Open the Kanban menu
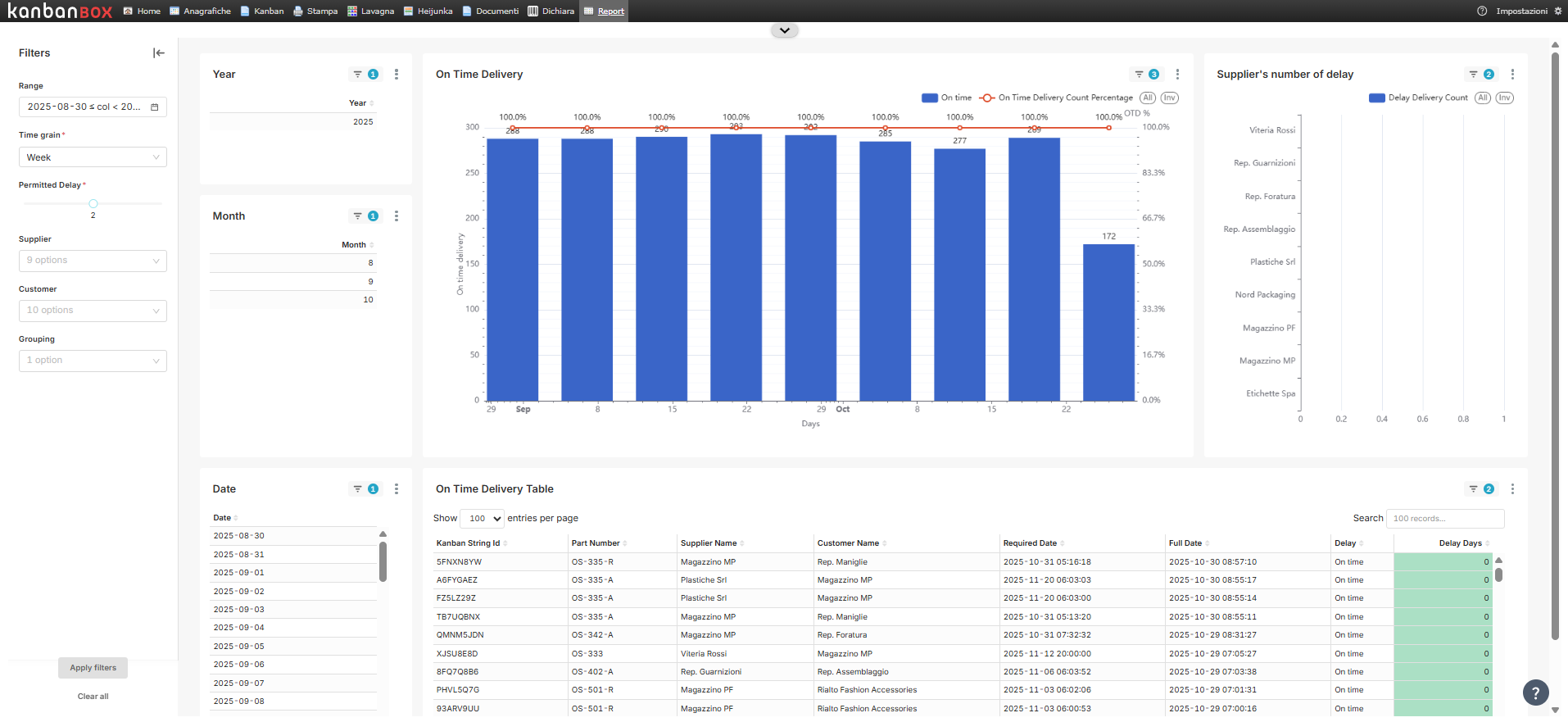Viewport: 1568px width, 722px height. (262, 11)
